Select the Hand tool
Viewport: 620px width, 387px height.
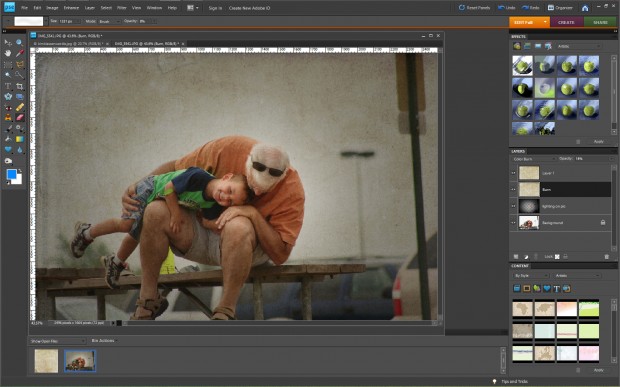point(8,53)
